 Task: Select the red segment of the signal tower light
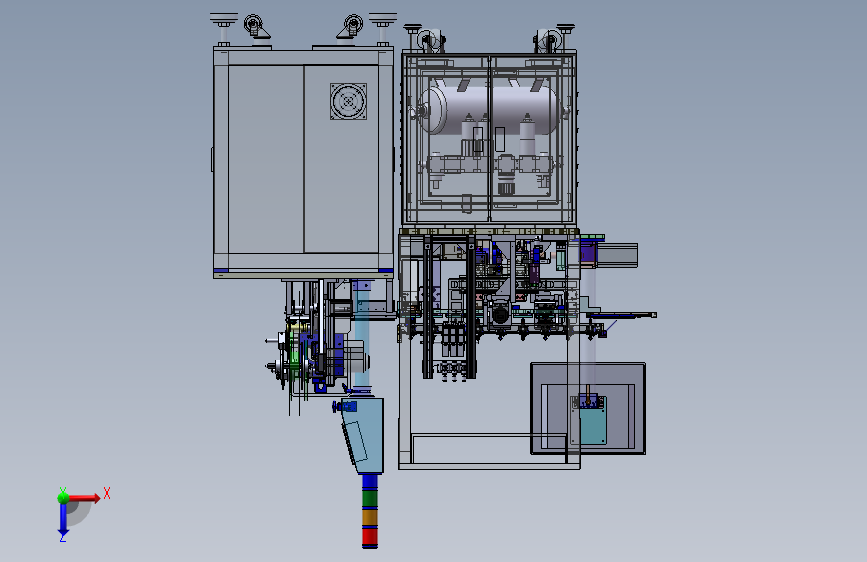point(370,536)
